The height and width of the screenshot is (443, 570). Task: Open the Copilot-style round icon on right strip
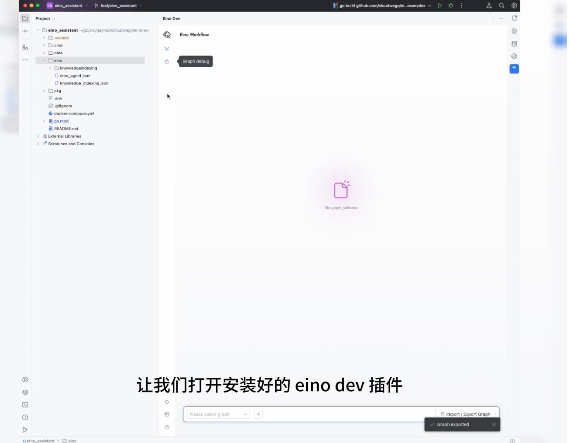click(514, 56)
